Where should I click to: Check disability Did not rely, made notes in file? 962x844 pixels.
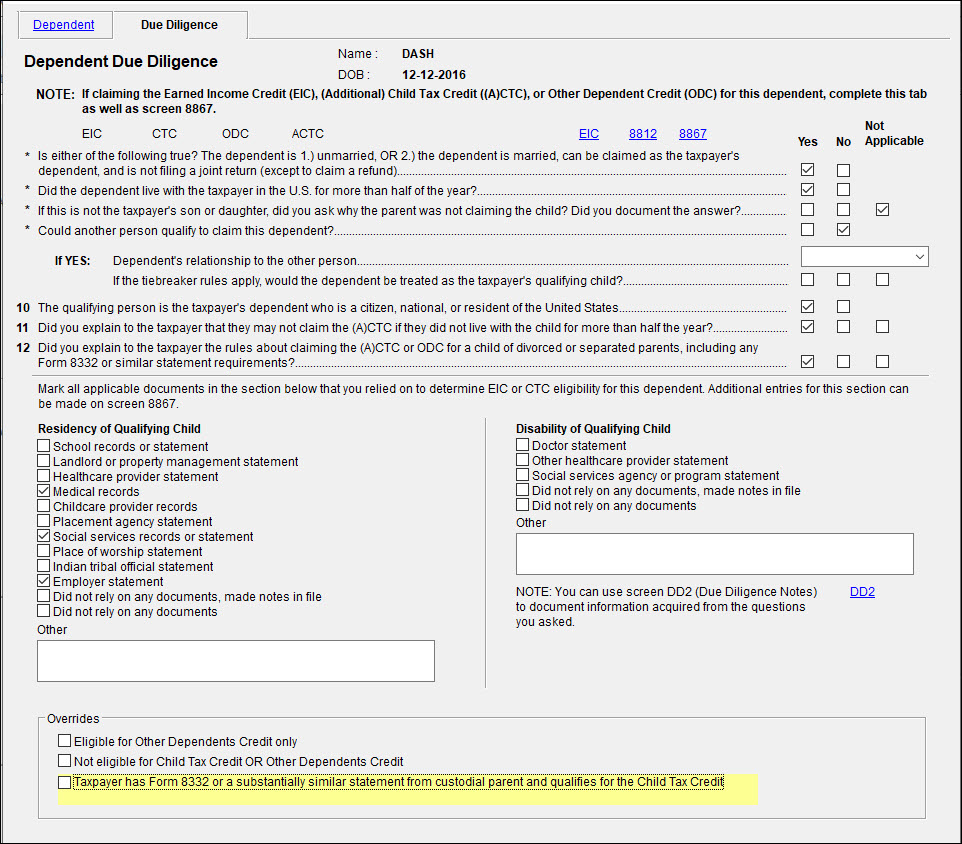click(523, 490)
